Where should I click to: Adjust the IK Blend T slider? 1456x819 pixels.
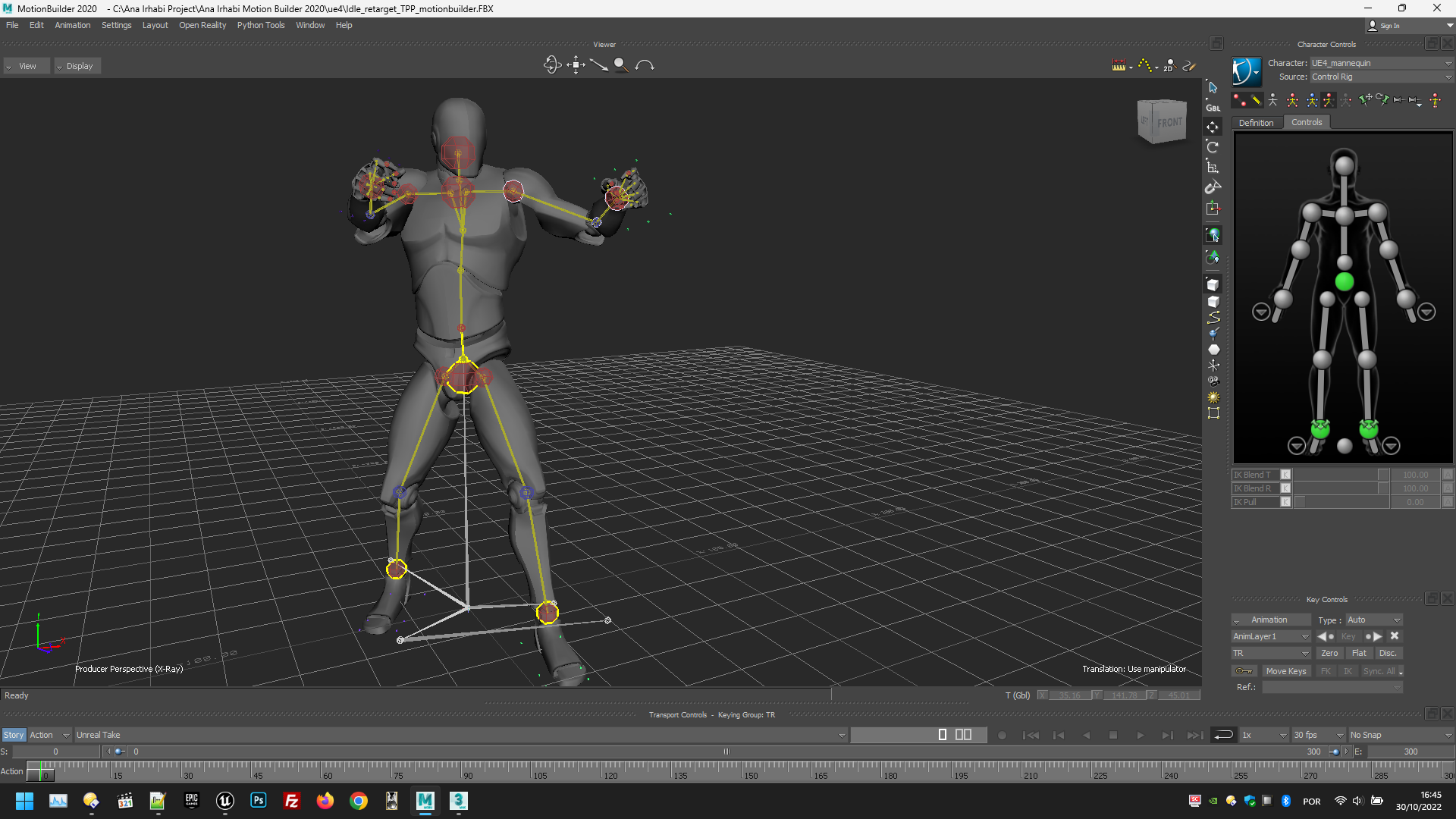click(1341, 475)
